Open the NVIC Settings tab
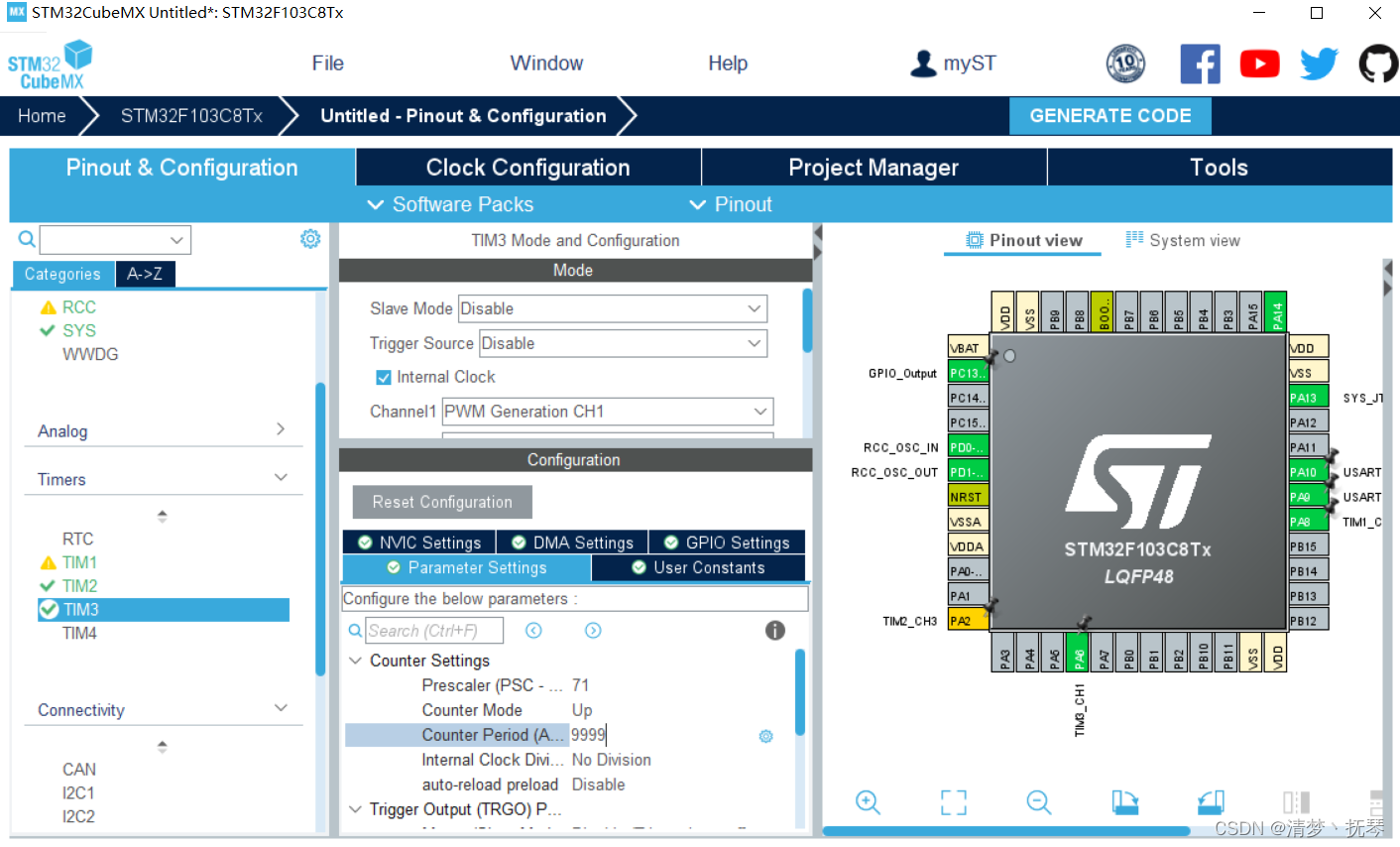 tap(418, 543)
